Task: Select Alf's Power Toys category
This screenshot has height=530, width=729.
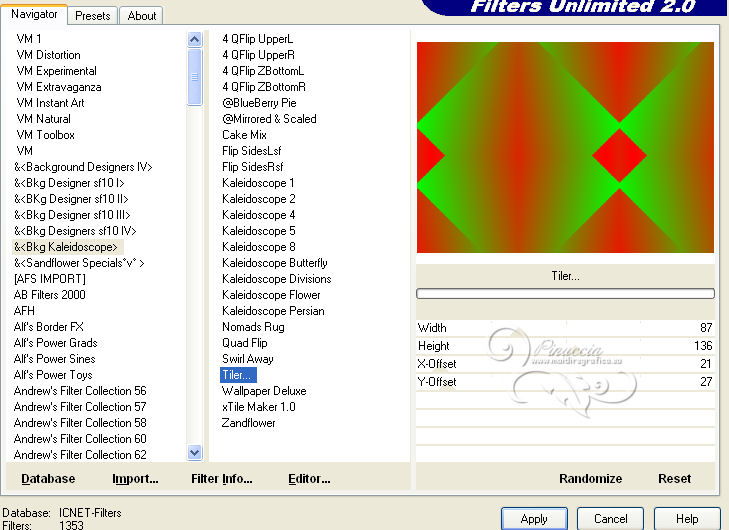Action: click(x=53, y=375)
